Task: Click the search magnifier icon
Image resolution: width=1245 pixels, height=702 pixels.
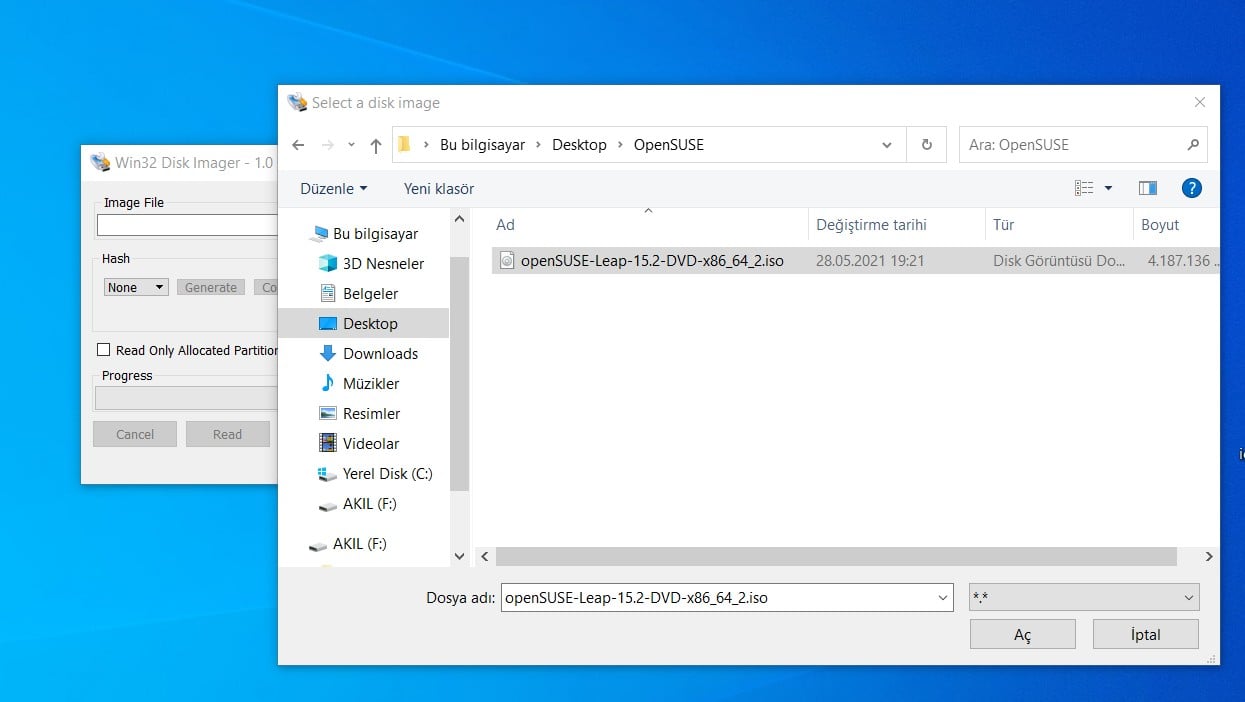Action: (x=1193, y=145)
